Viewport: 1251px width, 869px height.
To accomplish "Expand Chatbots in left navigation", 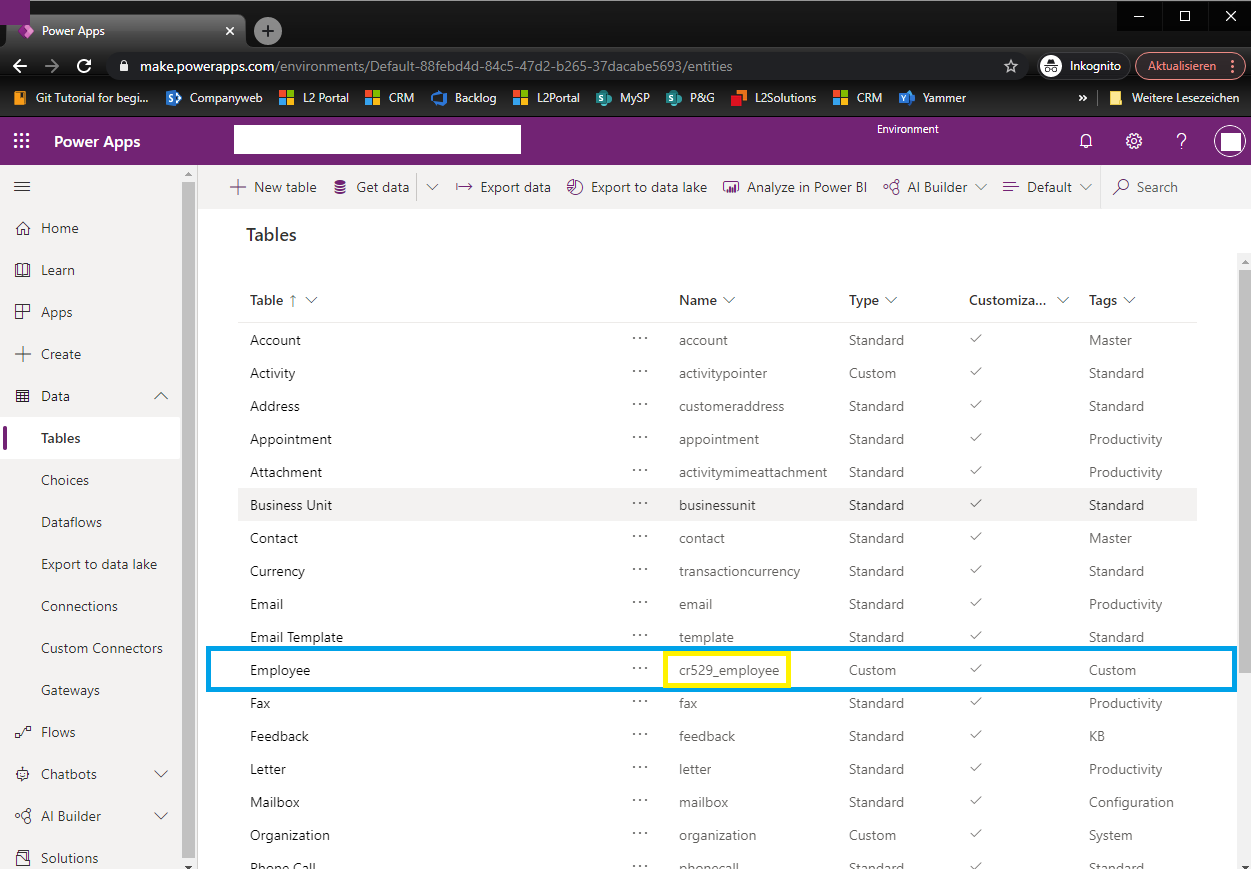I will pos(161,774).
